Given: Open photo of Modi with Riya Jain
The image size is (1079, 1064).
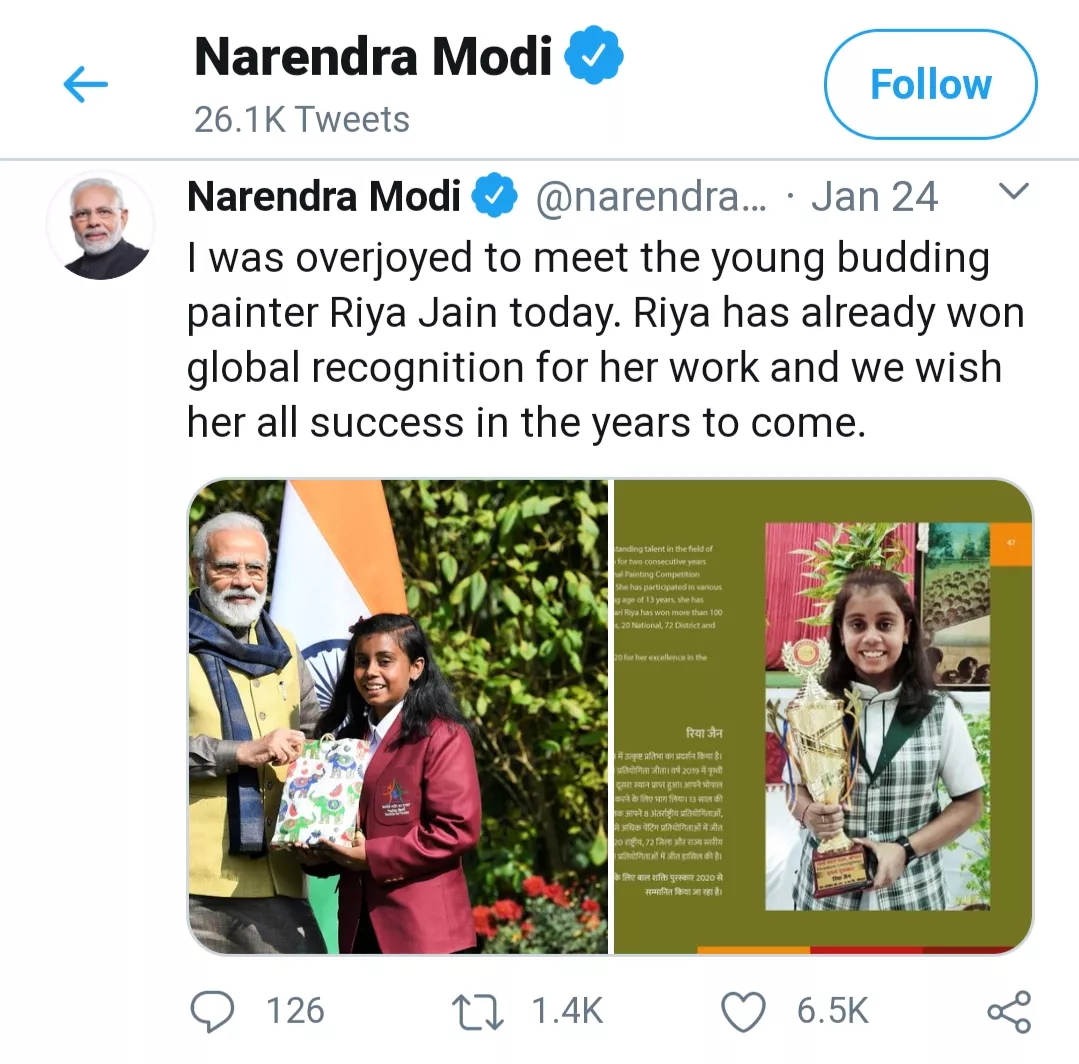Looking at the screenshot, I should (x=398, y=716).
